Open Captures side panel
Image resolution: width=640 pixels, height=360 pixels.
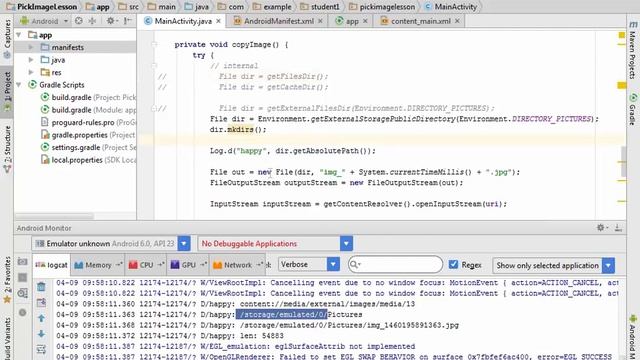click(7, 39)
